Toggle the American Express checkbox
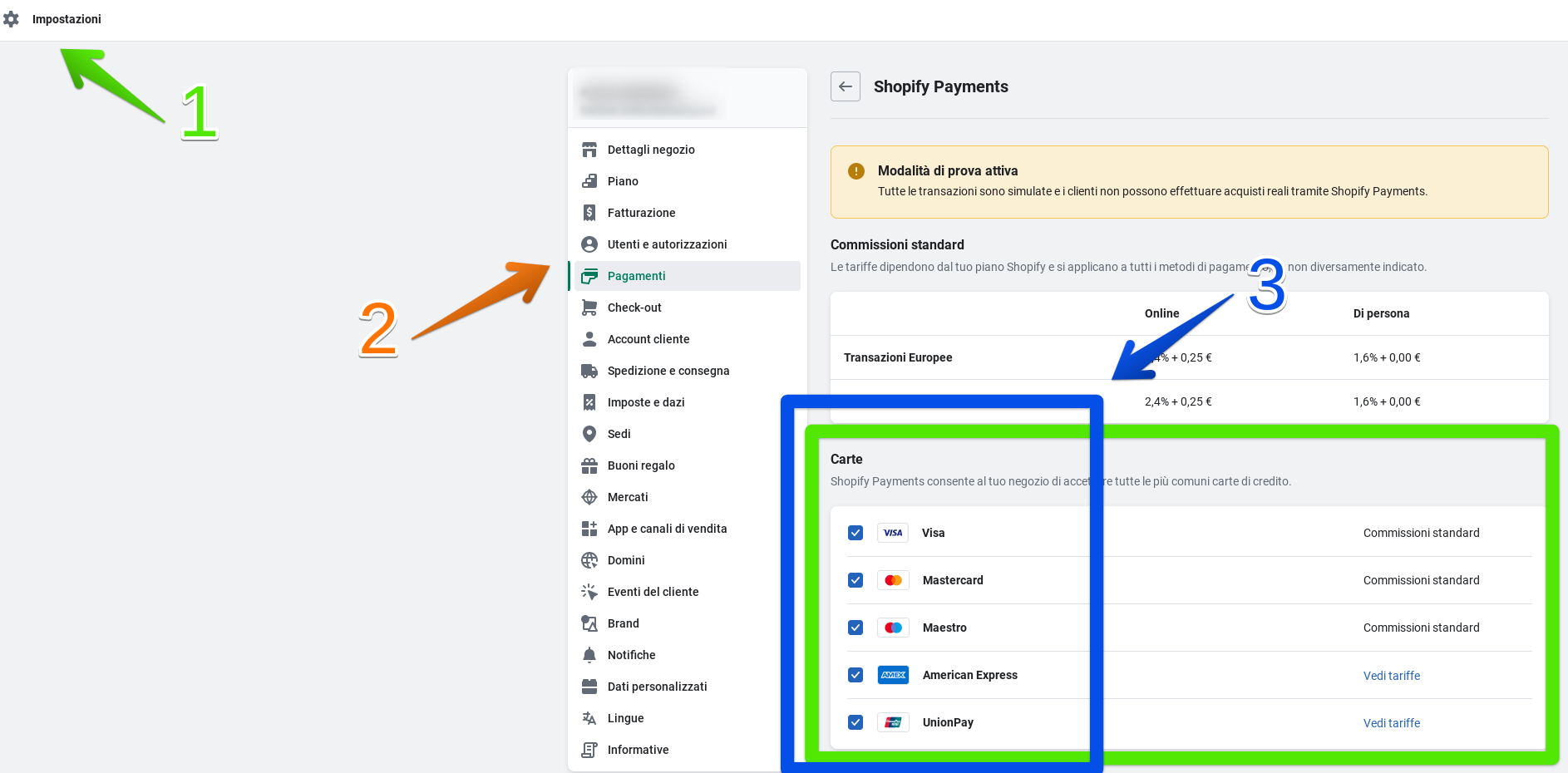The height and width of the screenshot is (773, 1568). click(x=855, y=675)
